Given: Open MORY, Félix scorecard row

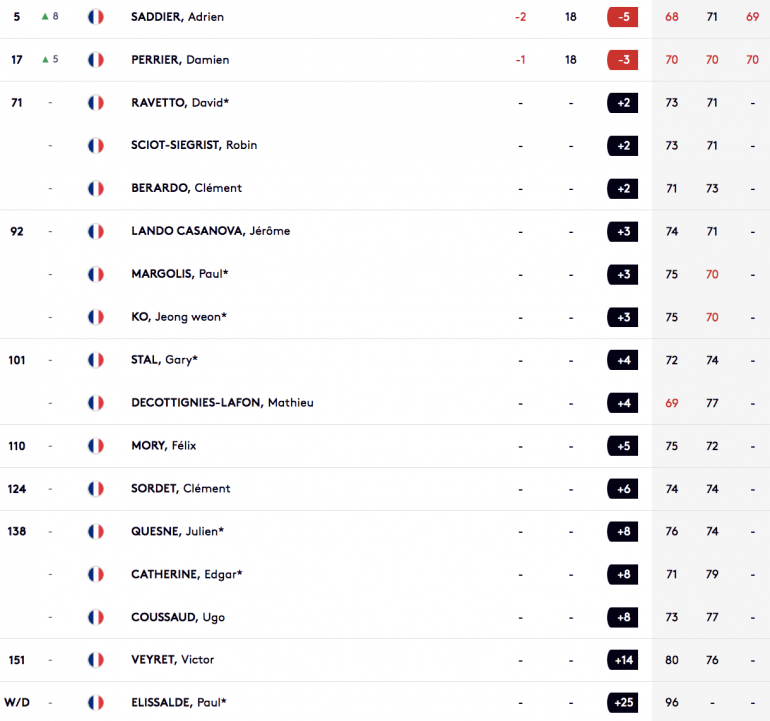Looking at the screenshot, I should [385, 446].
